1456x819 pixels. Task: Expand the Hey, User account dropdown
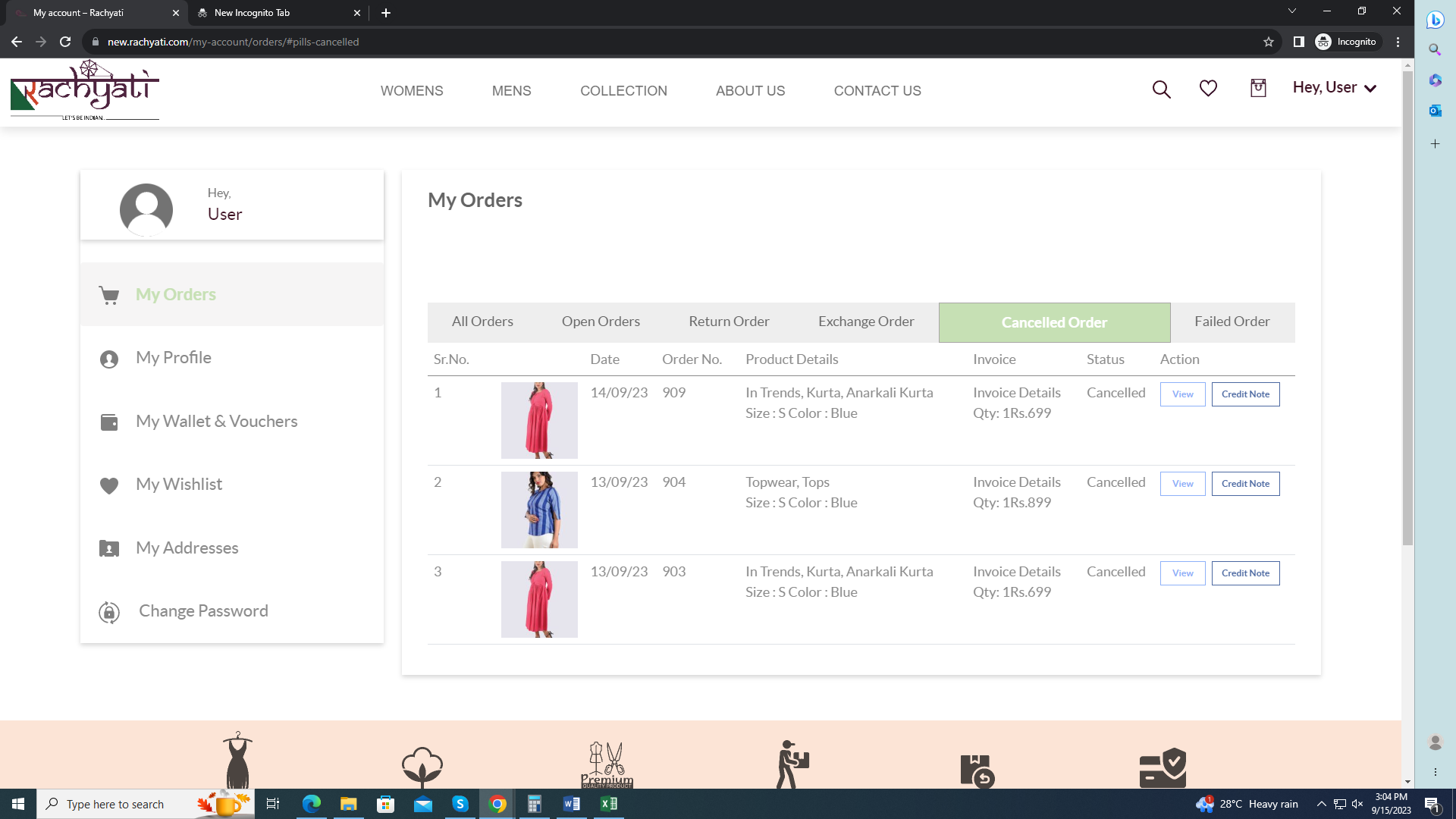[x=1334, y=88]
